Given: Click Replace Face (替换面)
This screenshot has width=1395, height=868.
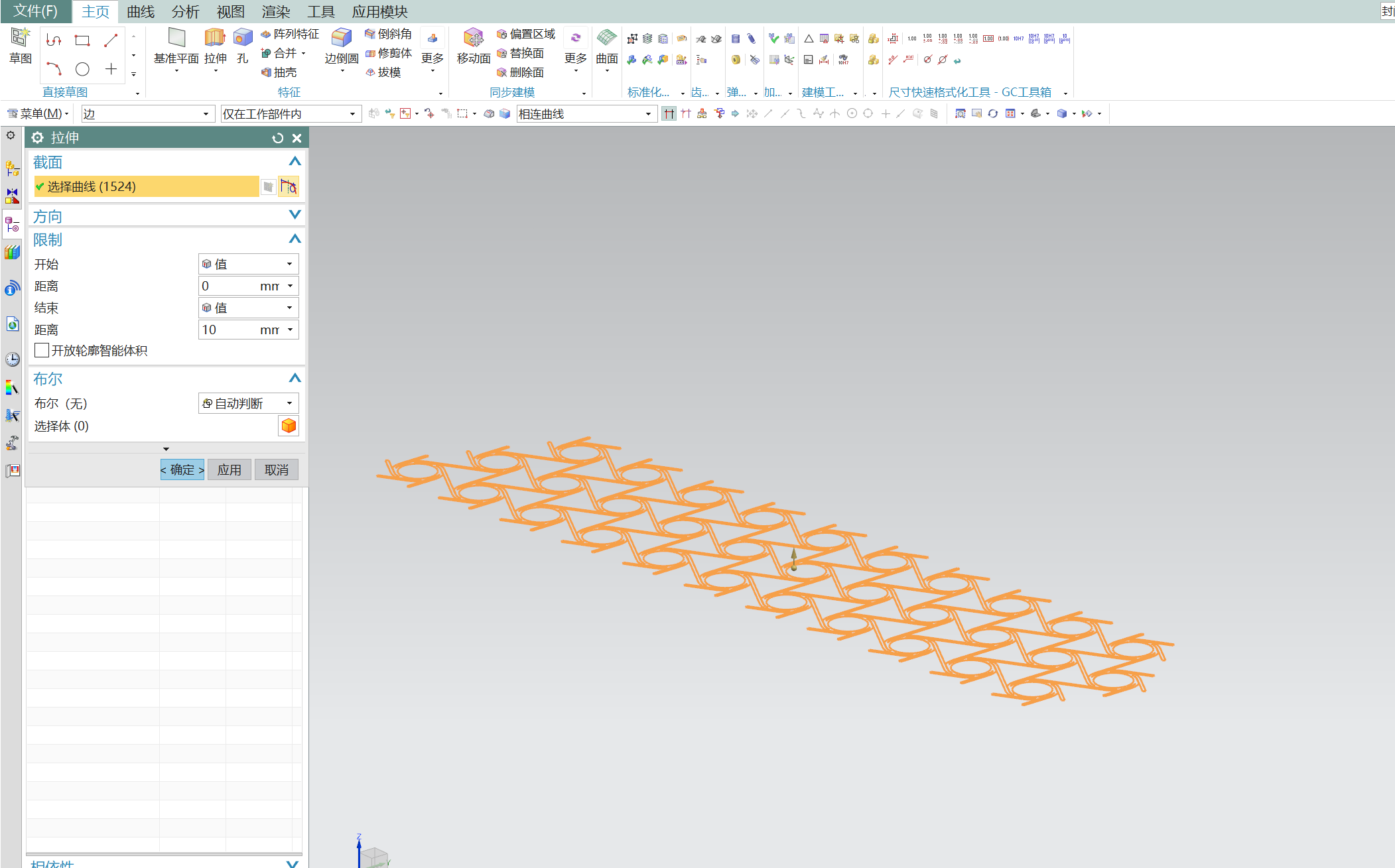Looking at the screenshot, I should pyautogui.click(x=520, y=53).
